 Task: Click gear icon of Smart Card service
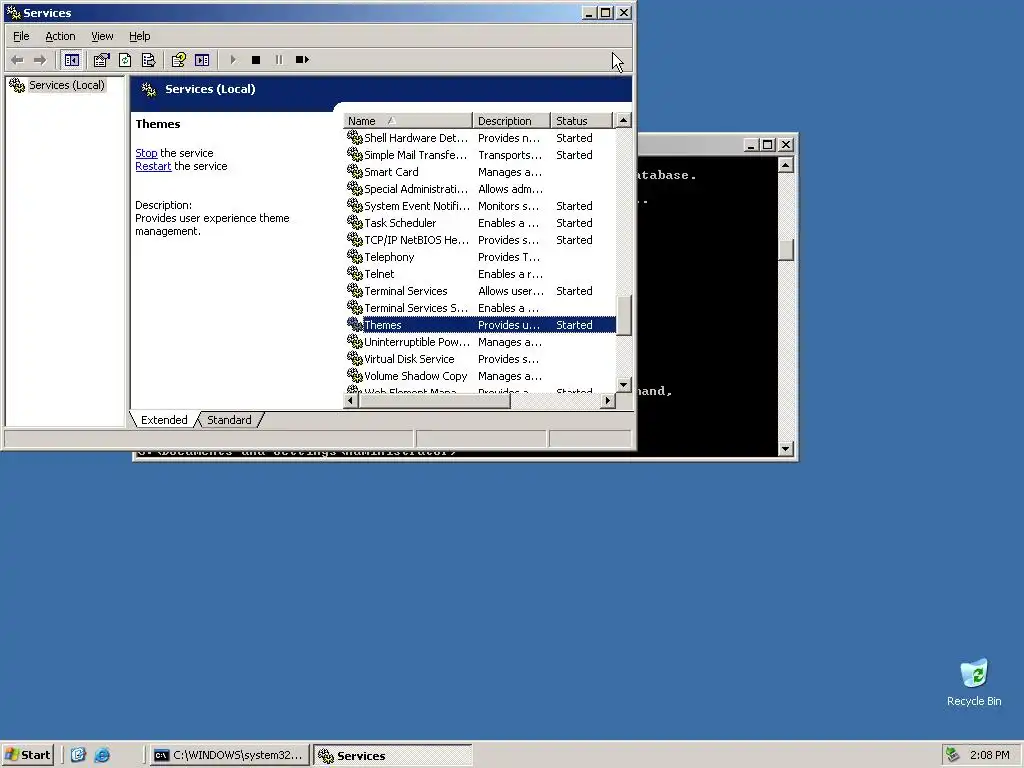pos(355,172)
